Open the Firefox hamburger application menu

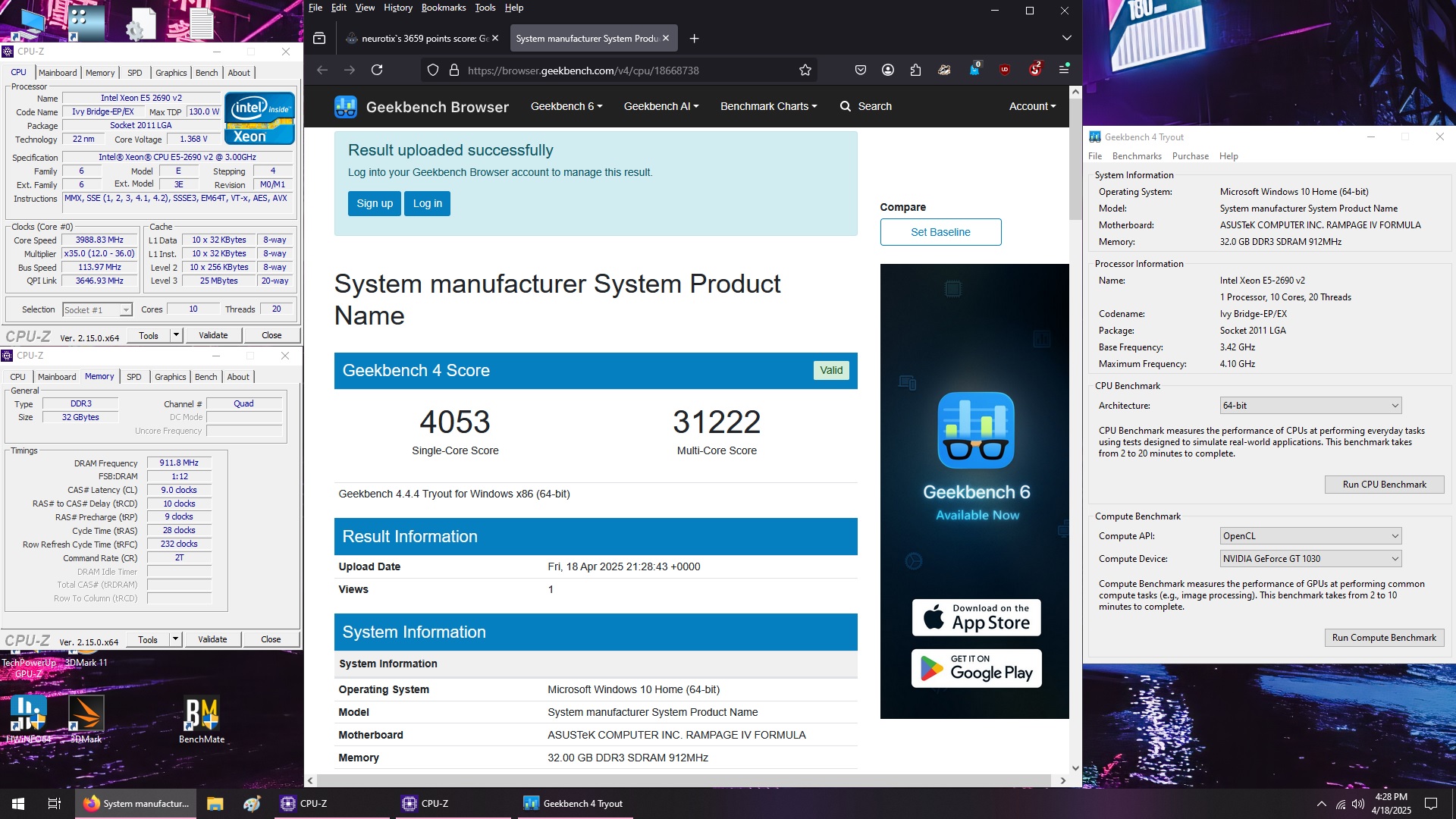(1064, 69)
